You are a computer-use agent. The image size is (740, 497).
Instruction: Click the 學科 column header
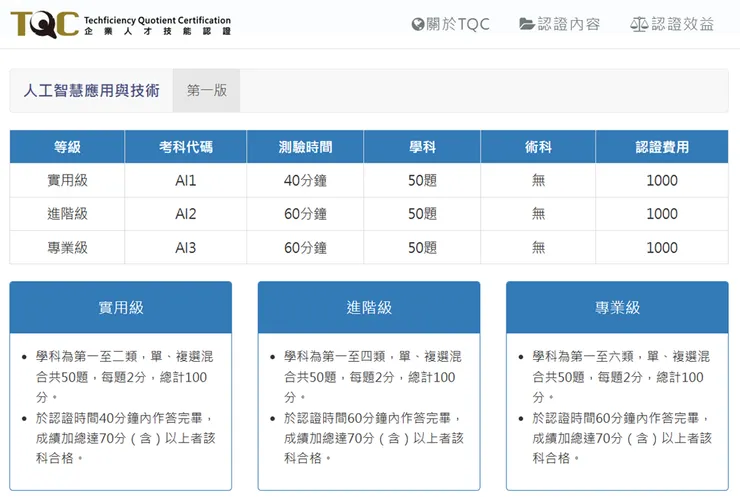422,147
